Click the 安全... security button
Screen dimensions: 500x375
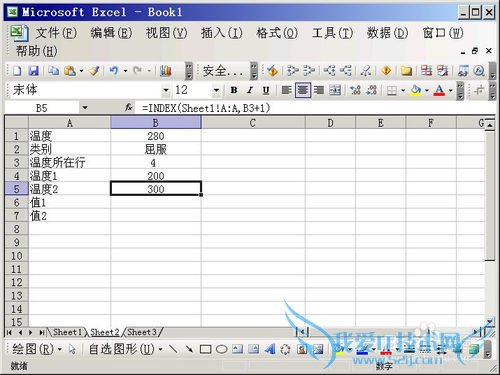[223, 71]
